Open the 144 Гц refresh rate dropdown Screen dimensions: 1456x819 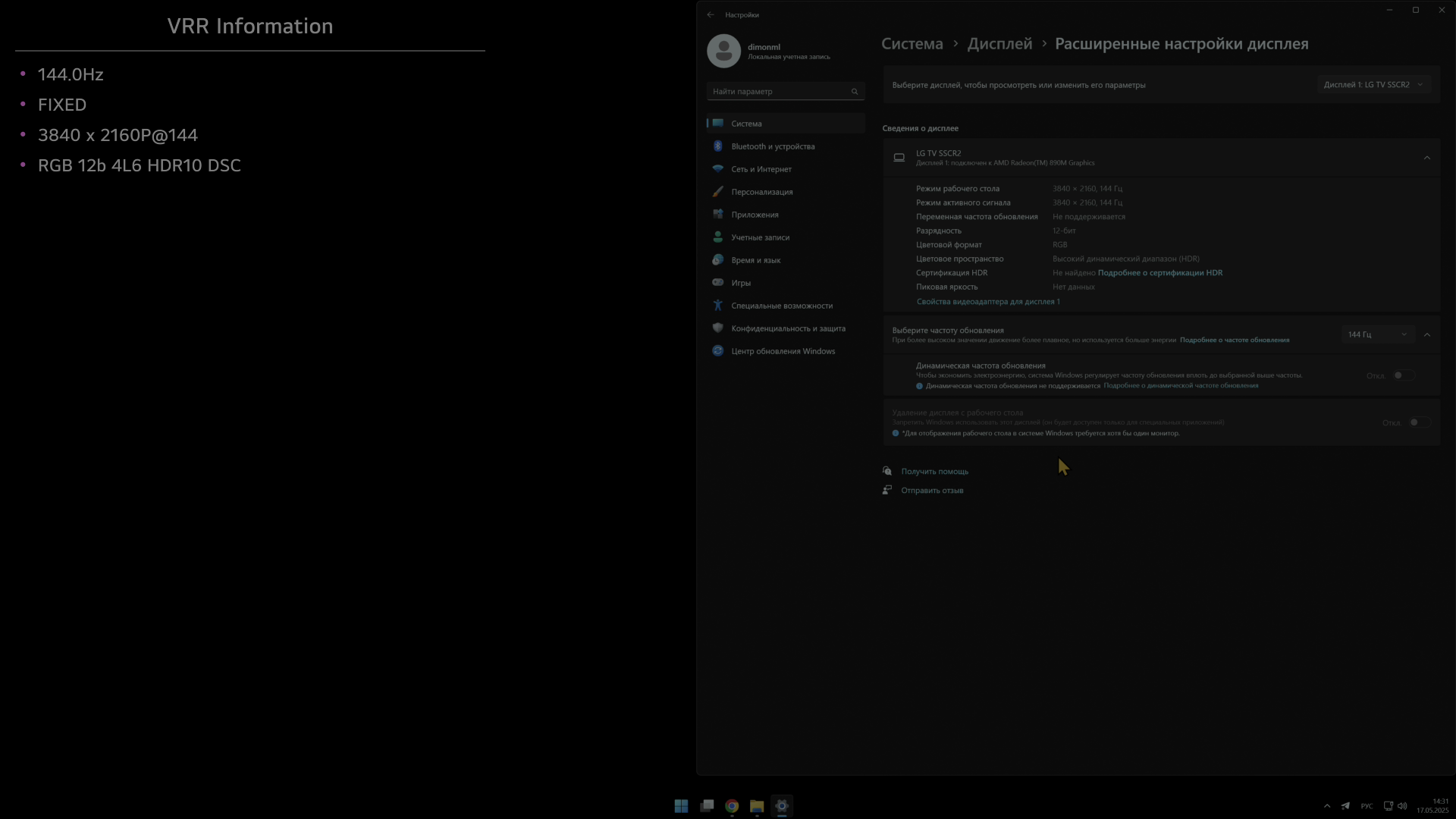pos(1377,334)
